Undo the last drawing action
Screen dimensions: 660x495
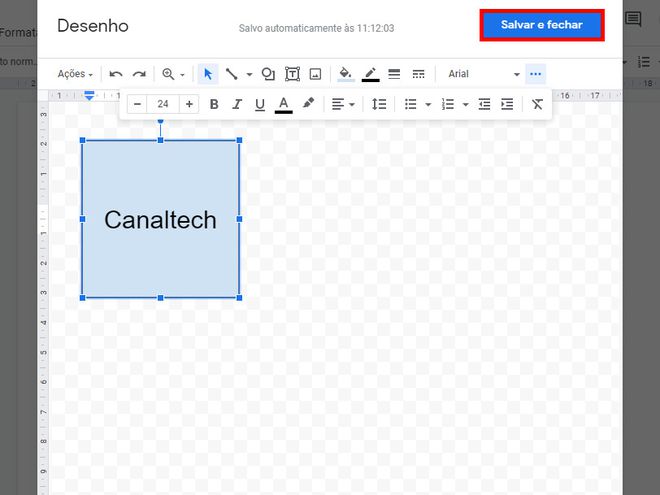point(116,74)
